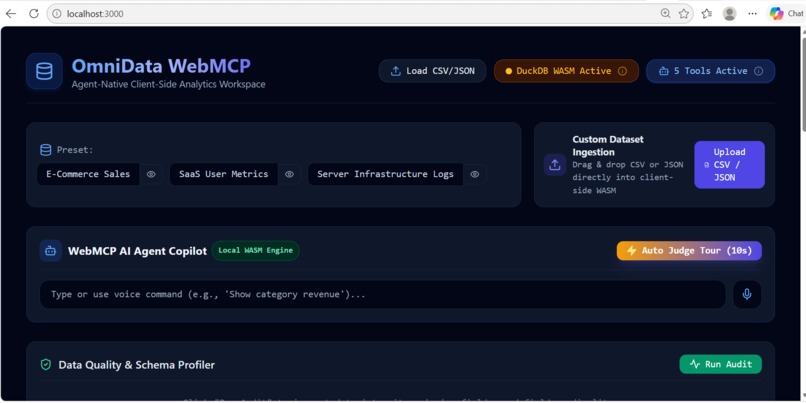Click the DuckDB WASM Active status badge
The image size is (806, 403).
pos(566,71)
